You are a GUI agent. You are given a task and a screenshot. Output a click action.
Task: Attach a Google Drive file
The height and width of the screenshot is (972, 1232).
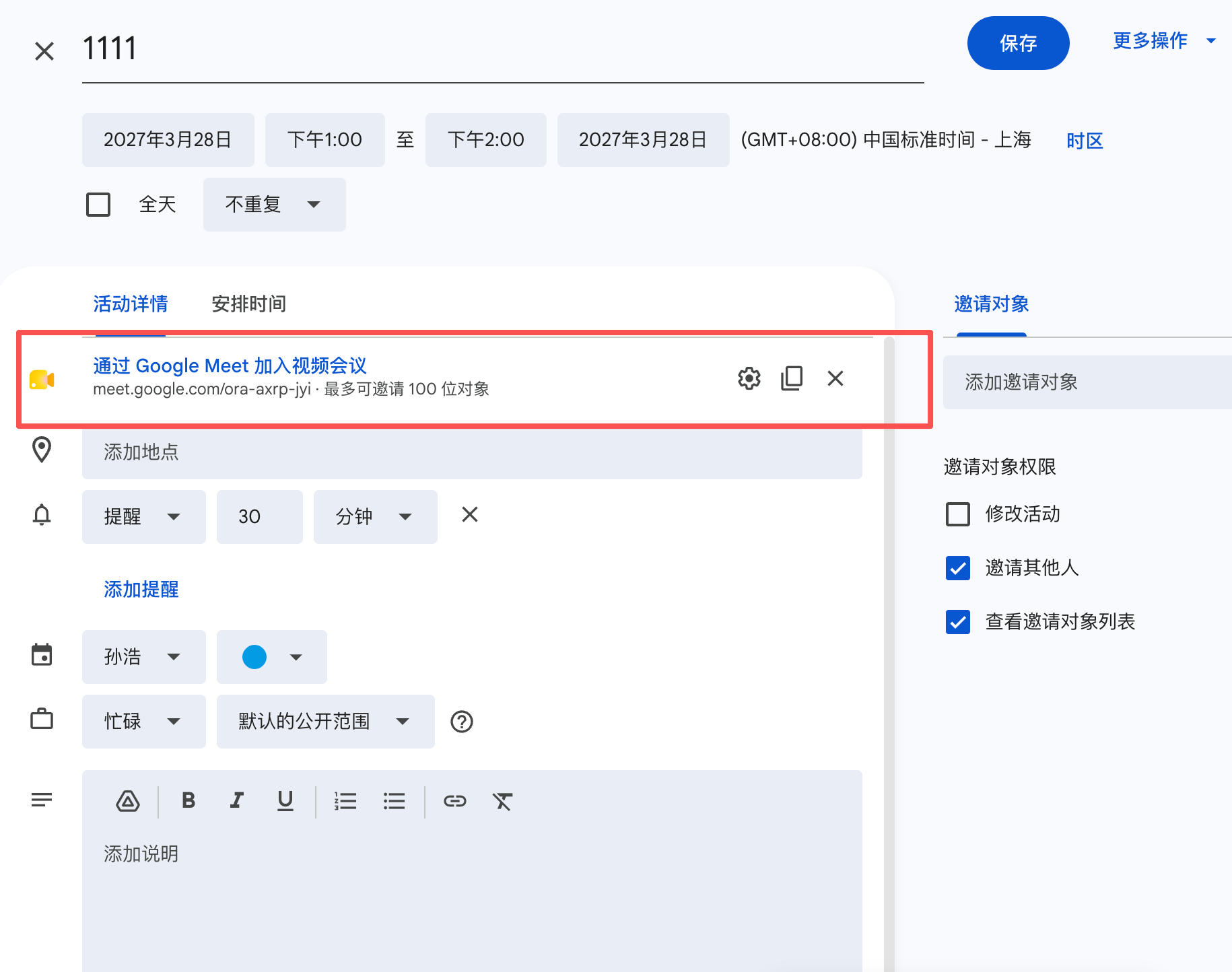point(128,801)
